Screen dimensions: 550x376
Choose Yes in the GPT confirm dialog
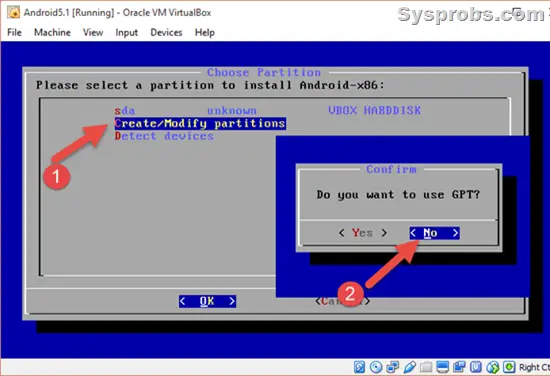pyautogui.click(x=363, y=233)
